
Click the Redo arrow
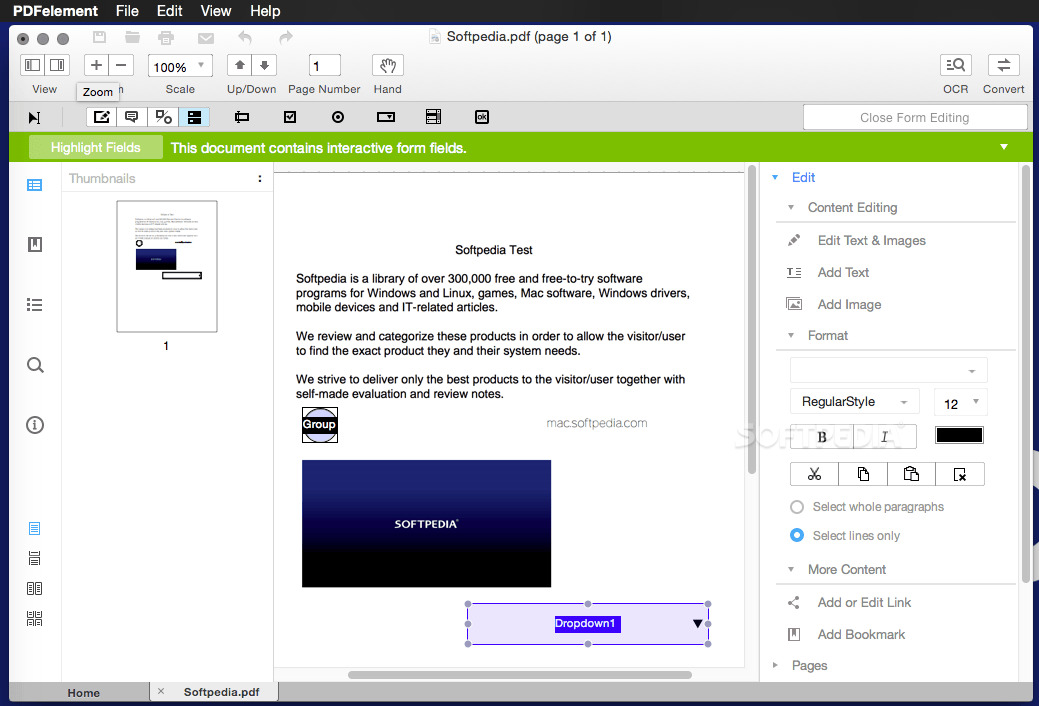(286, 37)
